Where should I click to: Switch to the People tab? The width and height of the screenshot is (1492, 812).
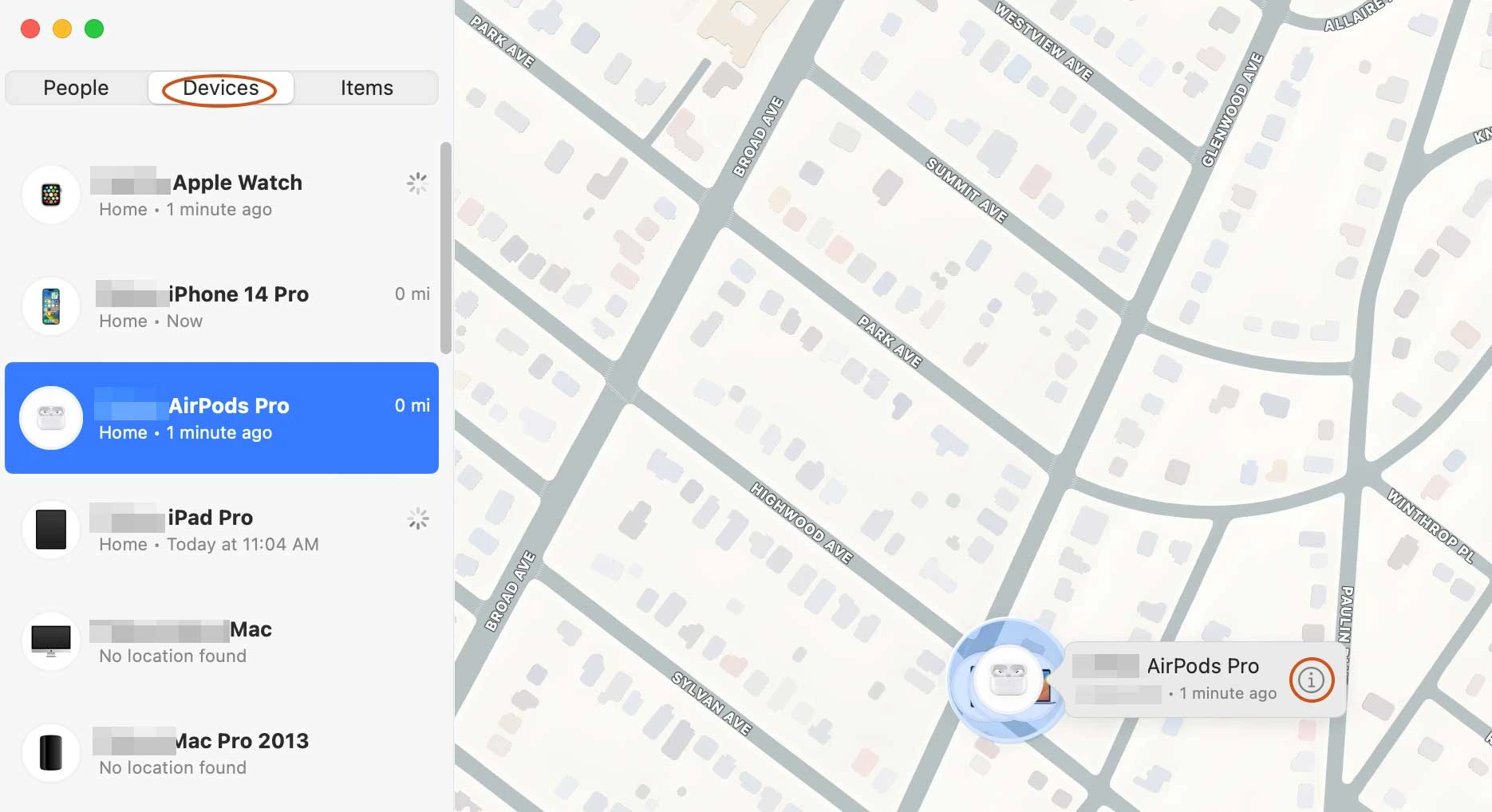(76, 88)
